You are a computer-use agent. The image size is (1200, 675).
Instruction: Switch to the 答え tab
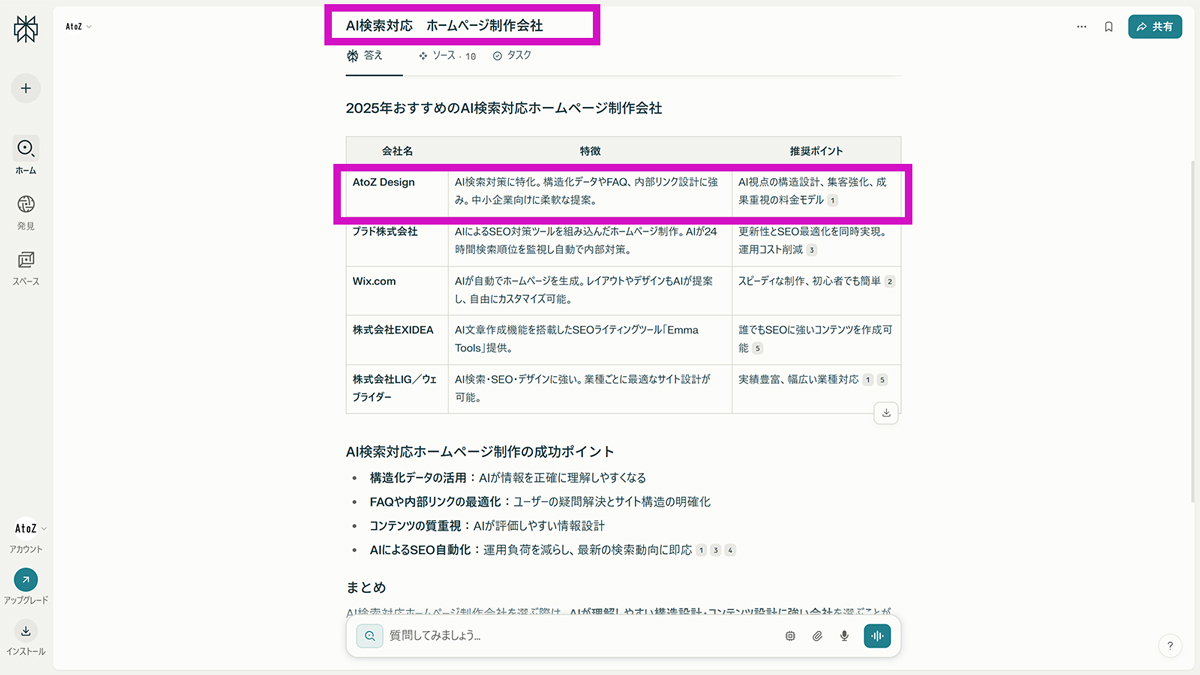365,56
